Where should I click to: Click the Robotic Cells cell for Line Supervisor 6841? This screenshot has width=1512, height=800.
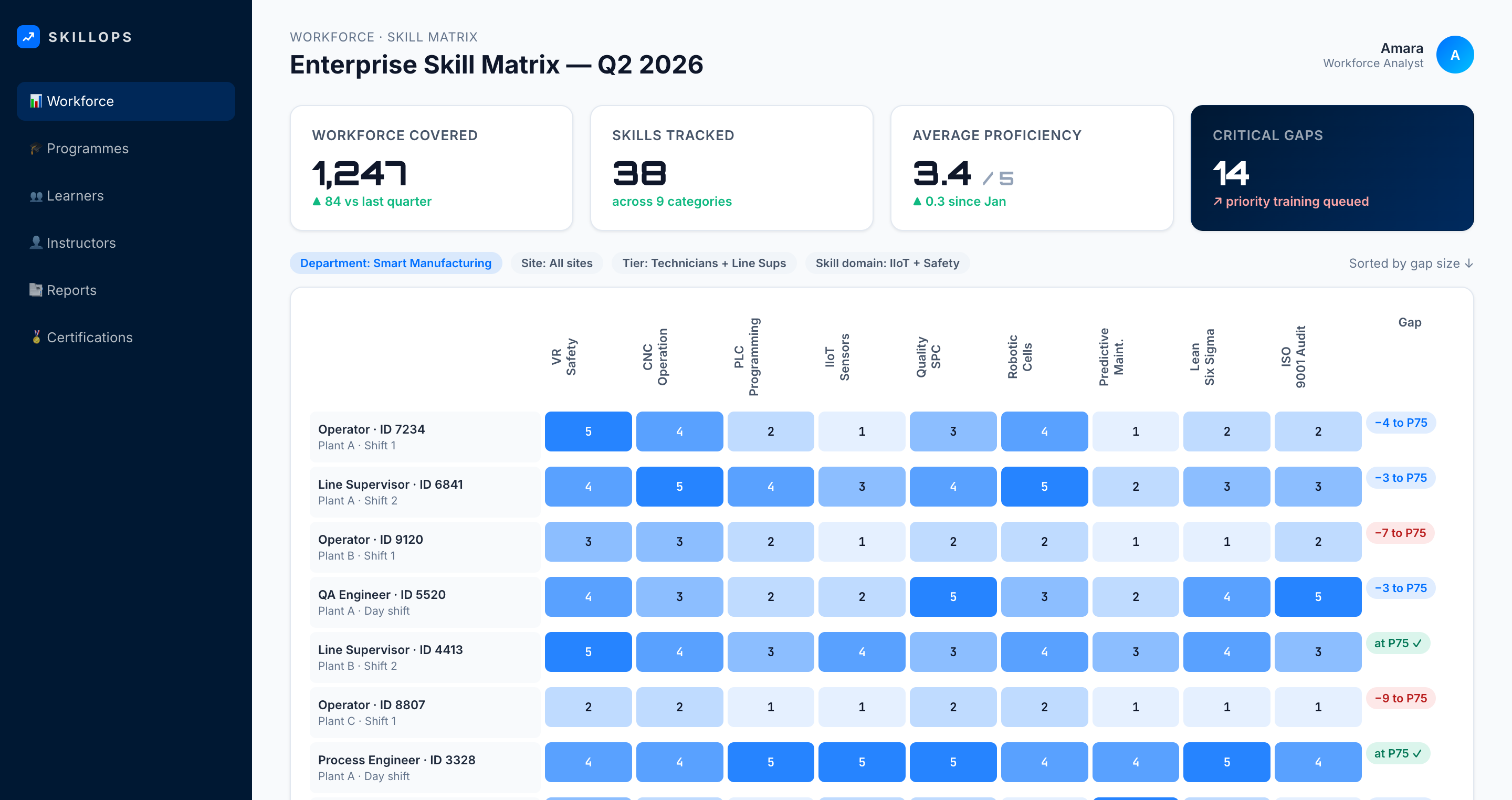point(1044,487)
